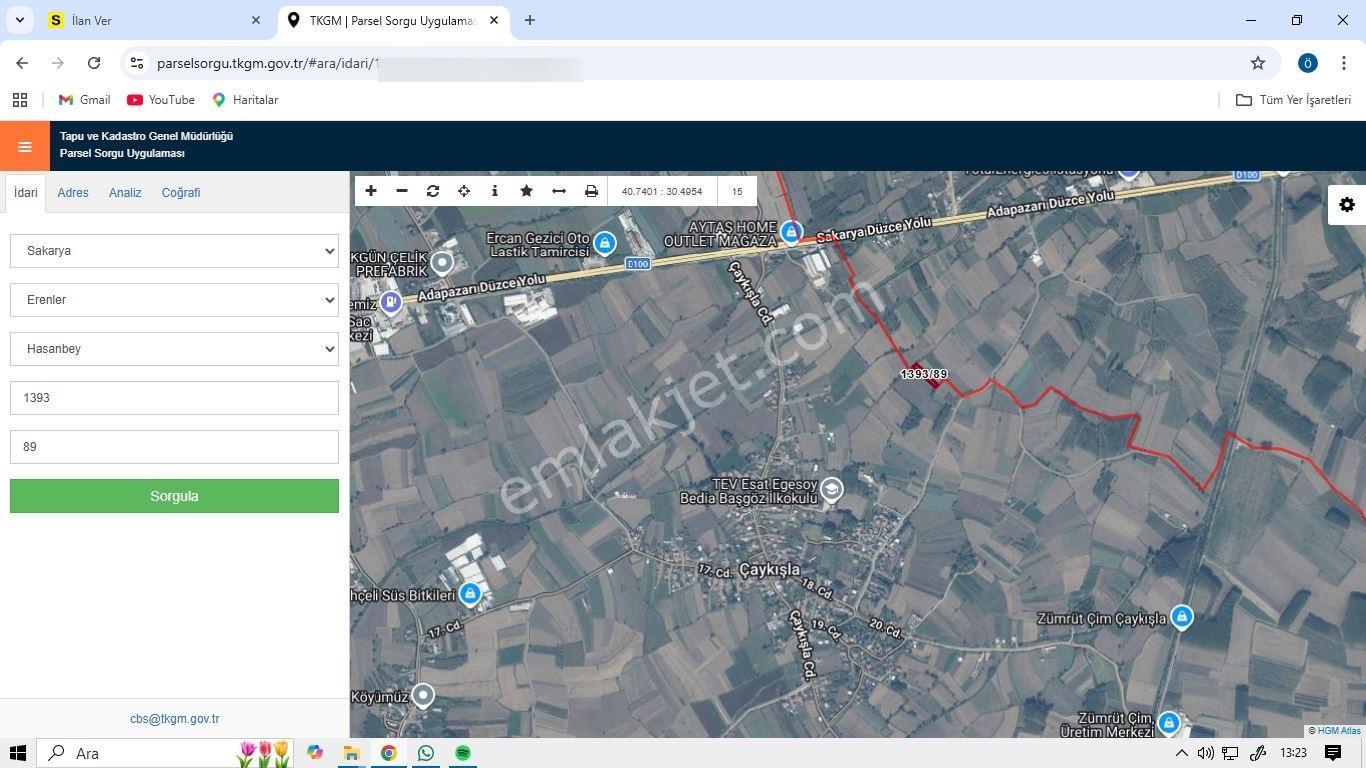This screenshot has width=1366, height=768.
Task: Open the cbs@tkgm.gov.tr email link
Action: pos(174,719)
